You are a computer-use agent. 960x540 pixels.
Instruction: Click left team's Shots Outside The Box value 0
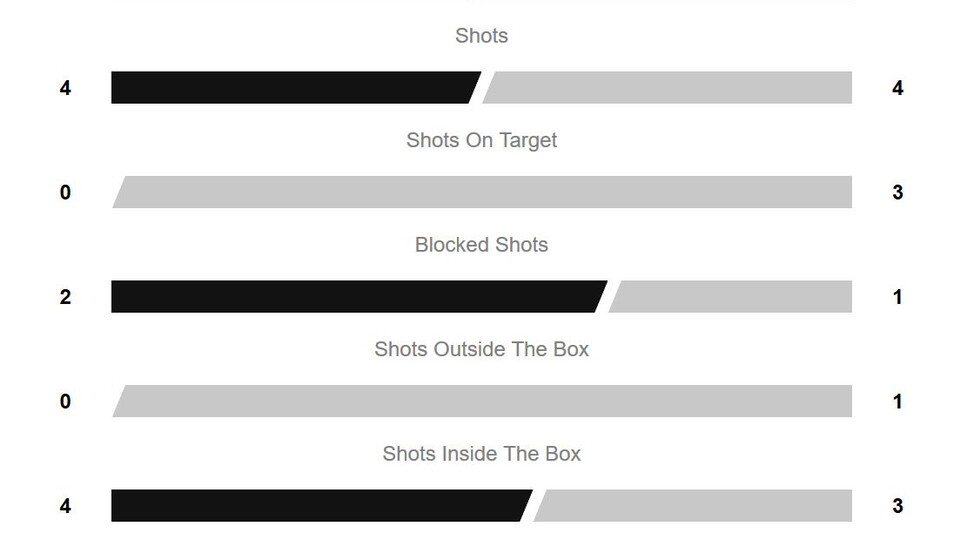coord(65,401)
